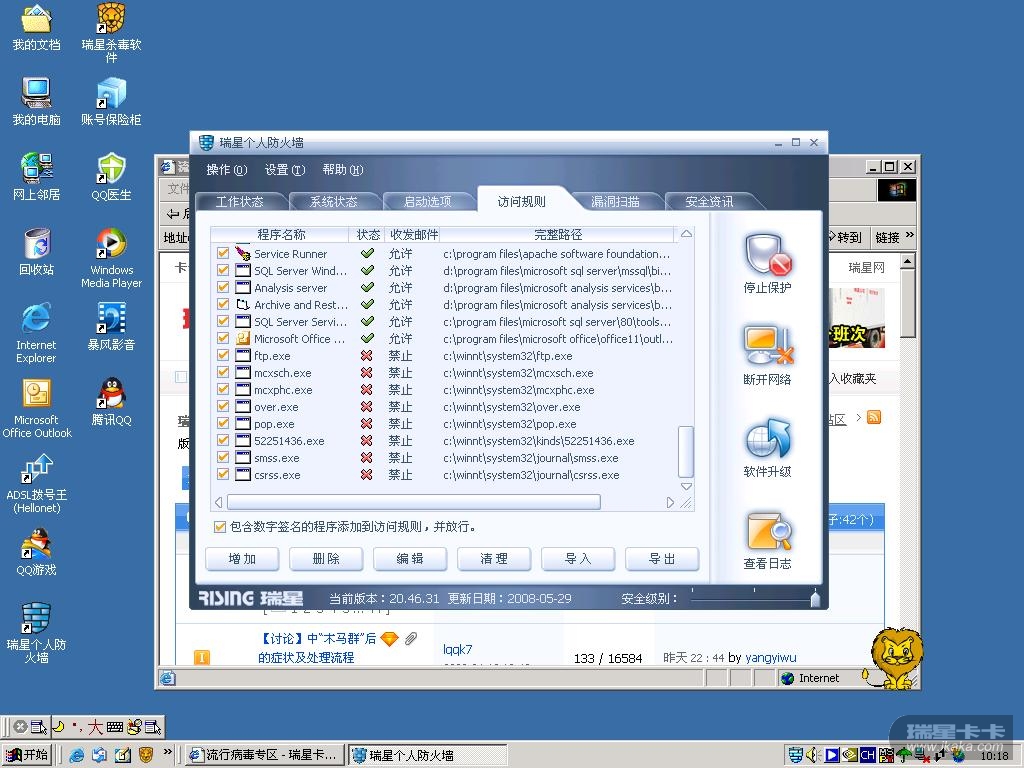Click the horizontal scroll left arrow

[x=219, y=502]
